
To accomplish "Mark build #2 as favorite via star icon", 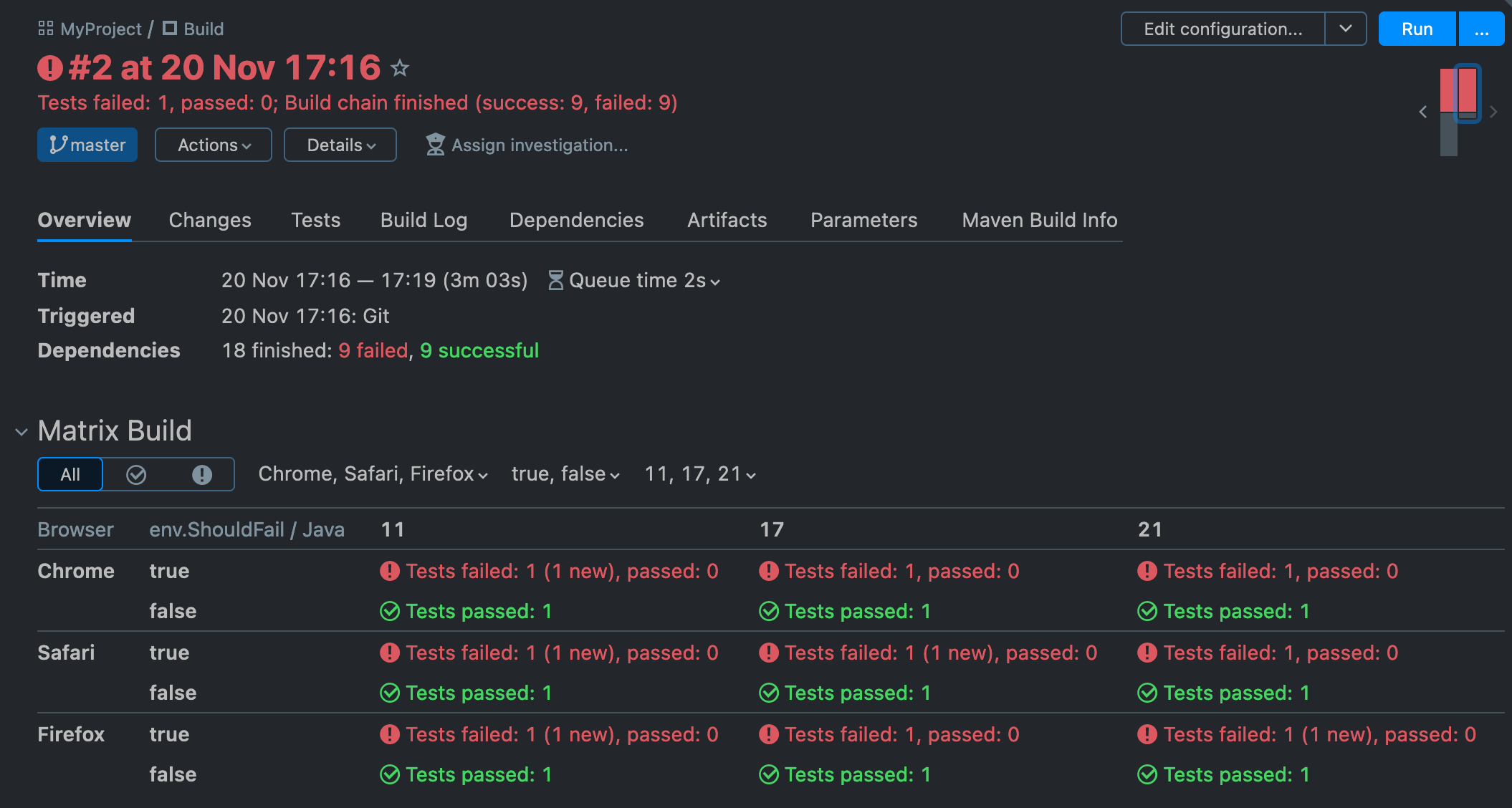I will point(400,67).
